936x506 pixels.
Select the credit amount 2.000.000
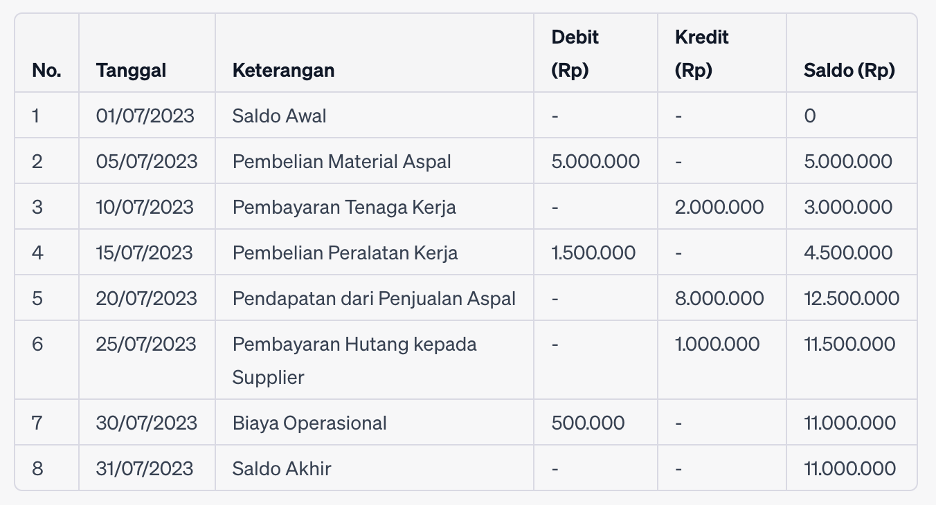pos(719,207)
